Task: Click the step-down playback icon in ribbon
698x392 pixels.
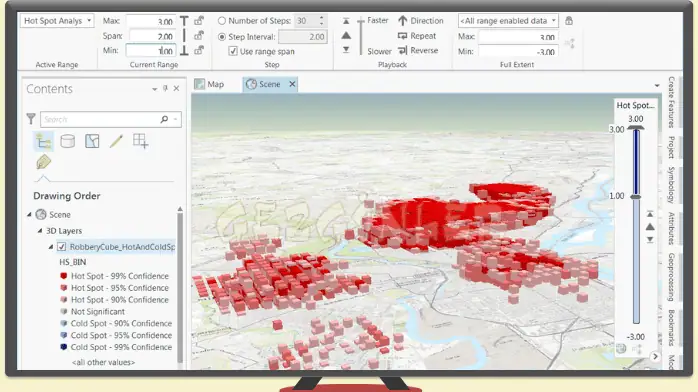Action: (346, 50)
